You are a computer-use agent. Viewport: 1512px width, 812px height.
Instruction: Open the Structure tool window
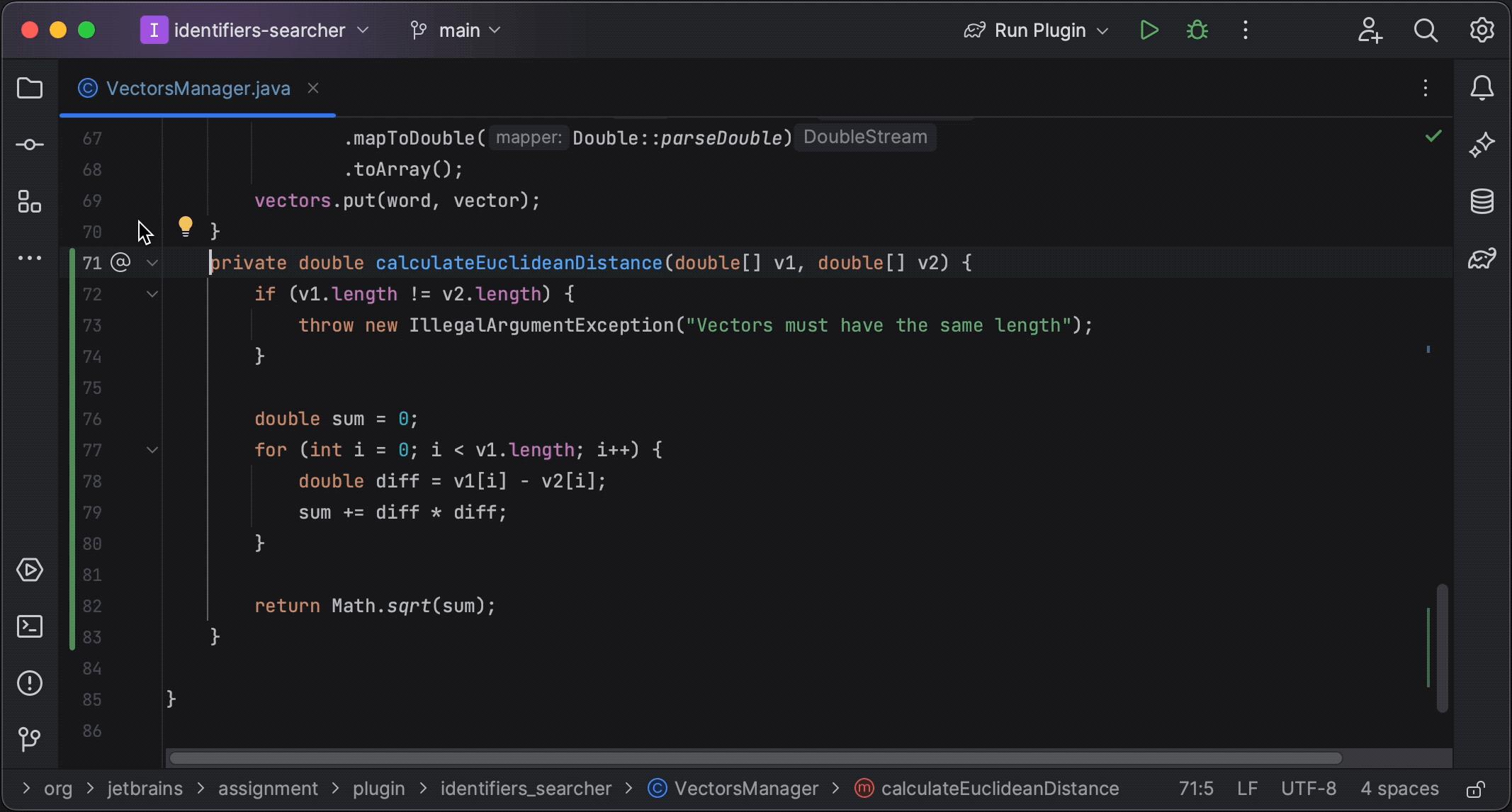pyautogui.click(x=30, y=201)
